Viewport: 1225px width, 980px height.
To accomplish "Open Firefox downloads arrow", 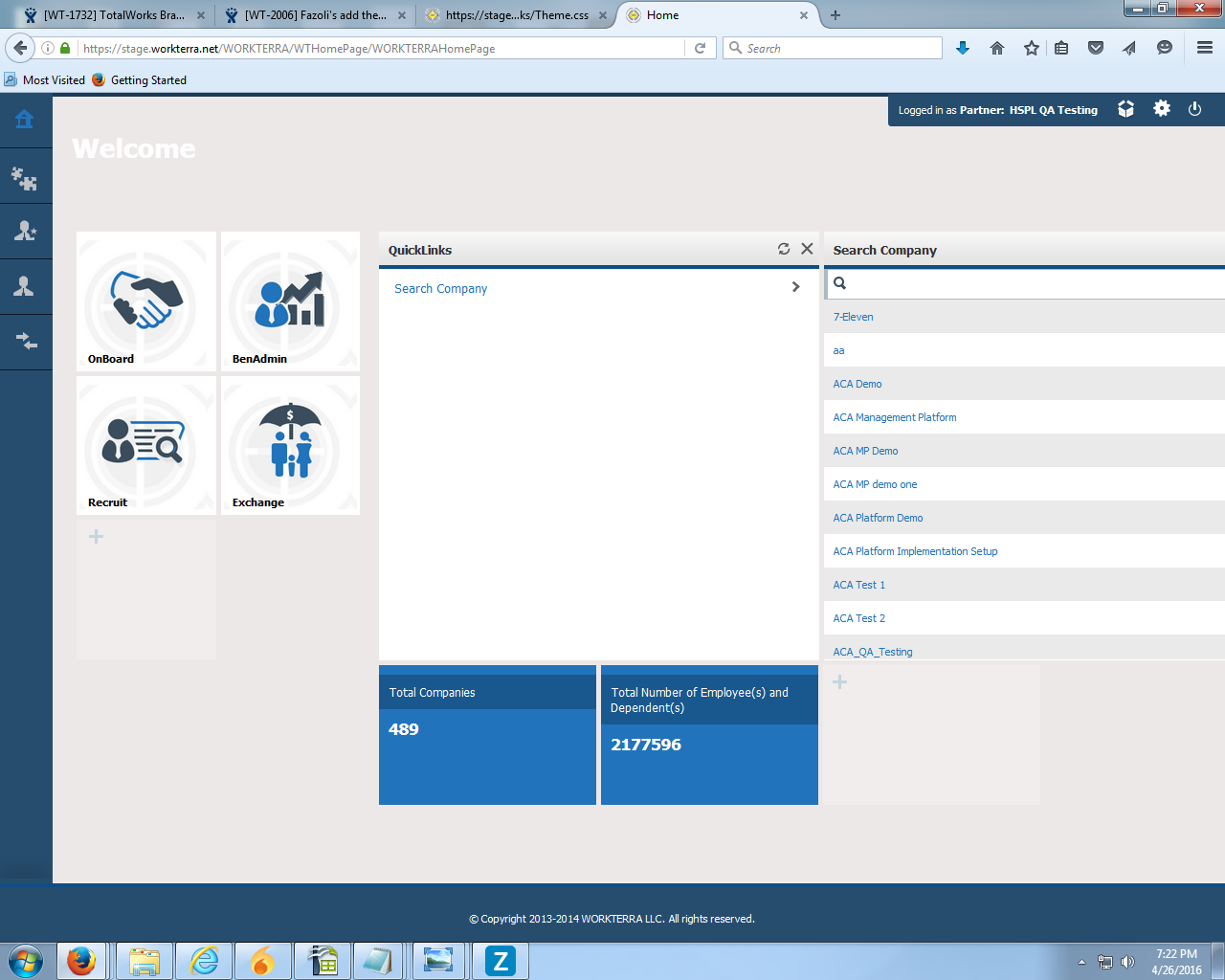I will coord(963,48).
